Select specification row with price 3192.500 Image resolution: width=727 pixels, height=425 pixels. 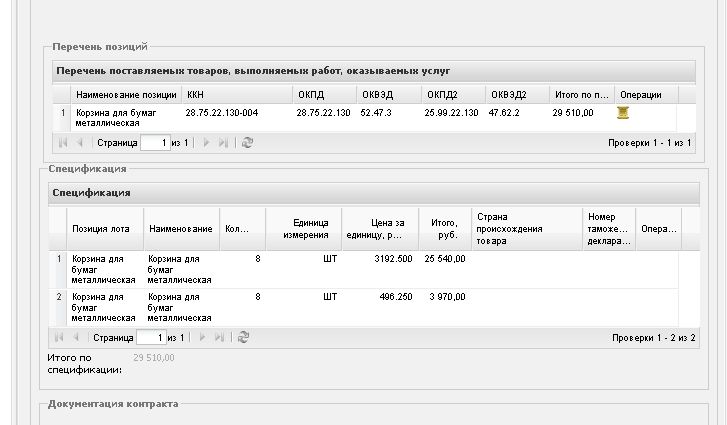(364, 270)
